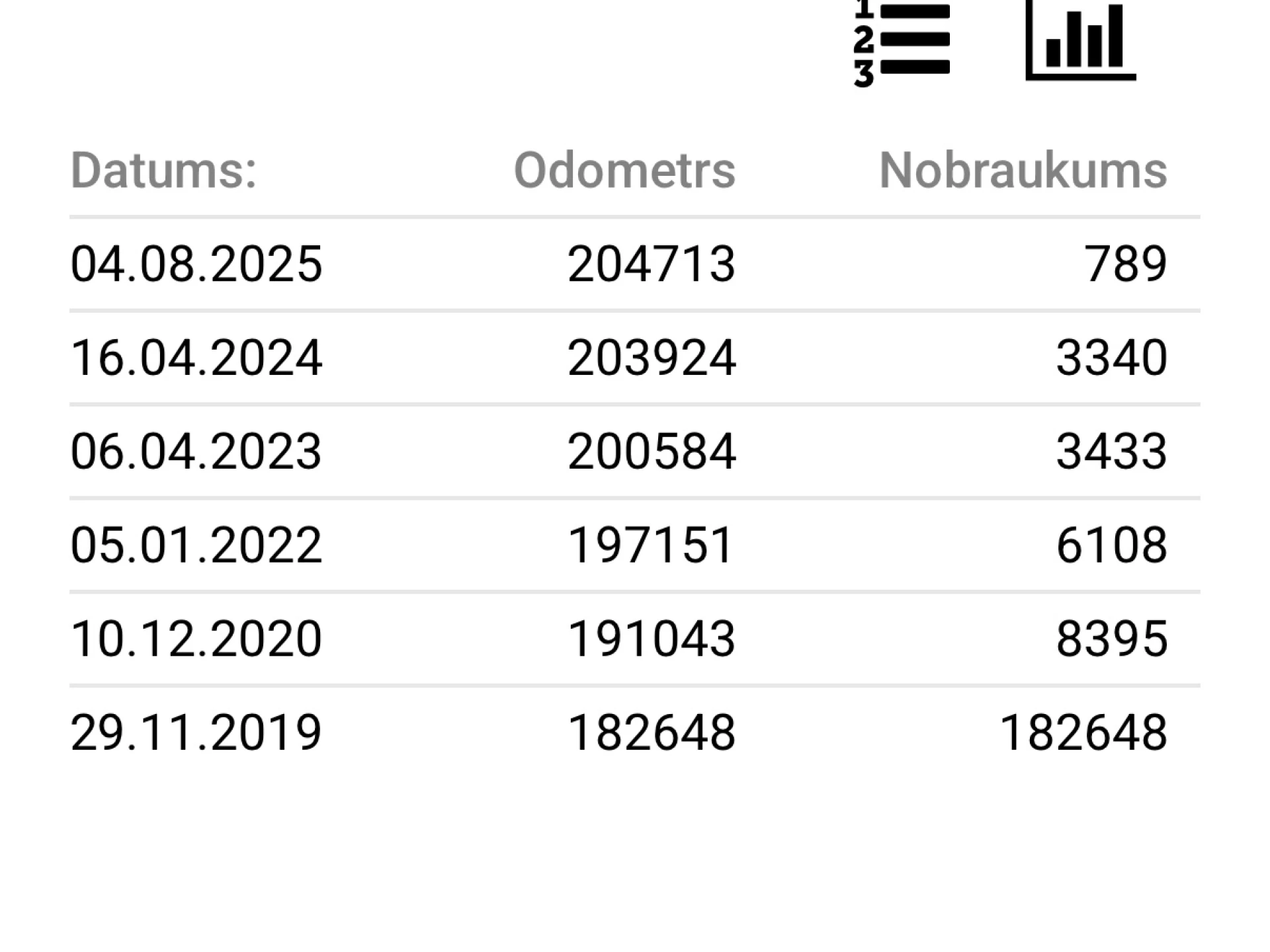Click odometer reading 204713
Image resolution: width=1270 pixels, height=952 pixels.
point(651,264)
